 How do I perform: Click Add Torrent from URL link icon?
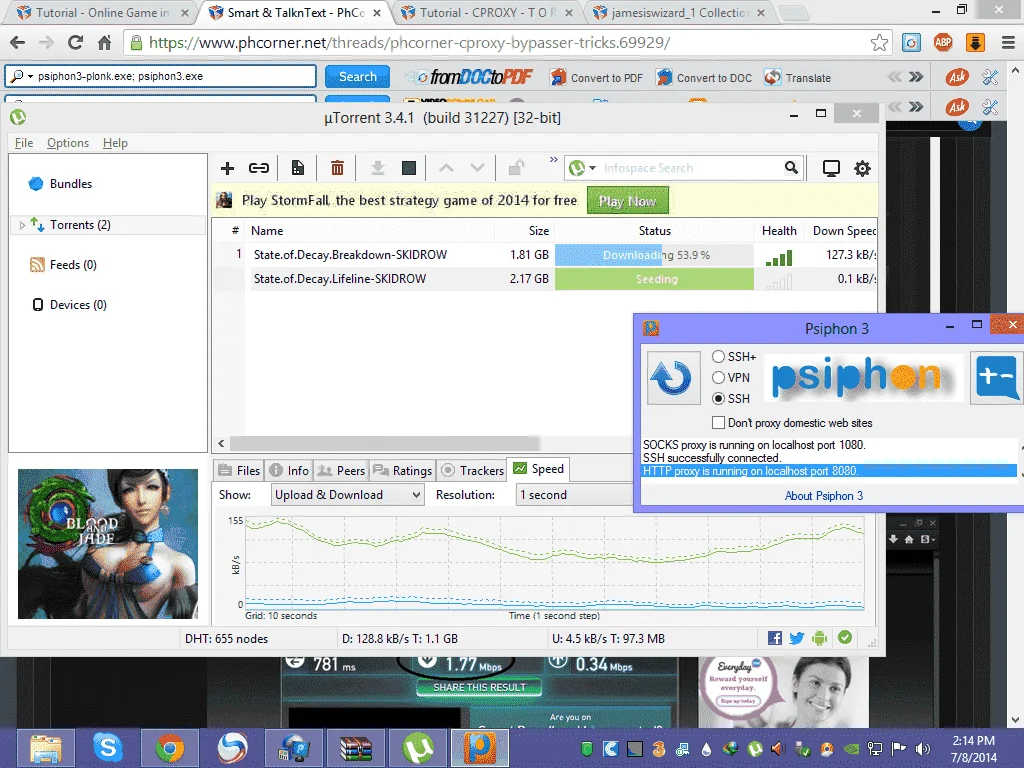point(259,168)
